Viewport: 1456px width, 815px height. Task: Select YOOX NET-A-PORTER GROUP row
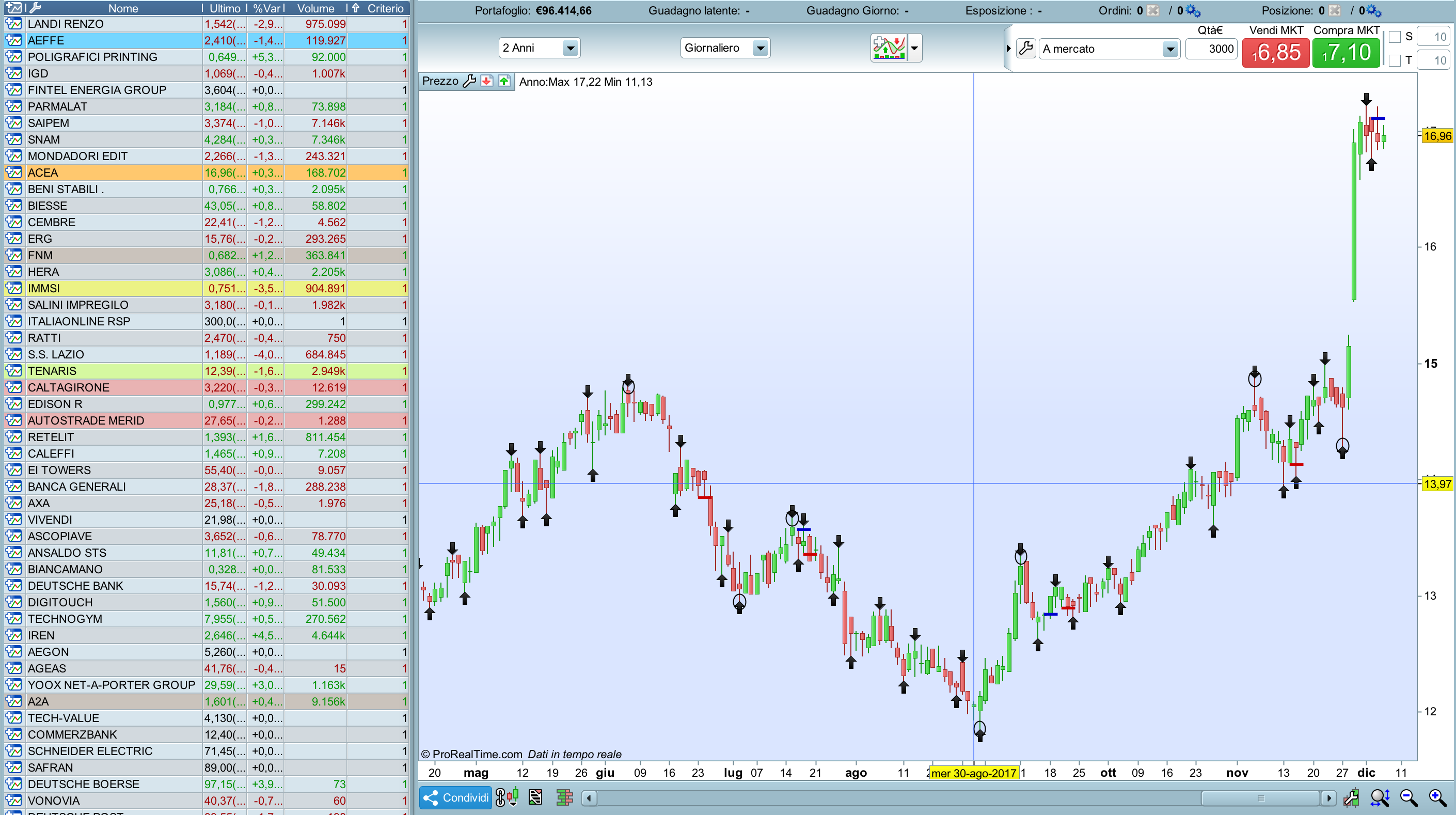207,685
